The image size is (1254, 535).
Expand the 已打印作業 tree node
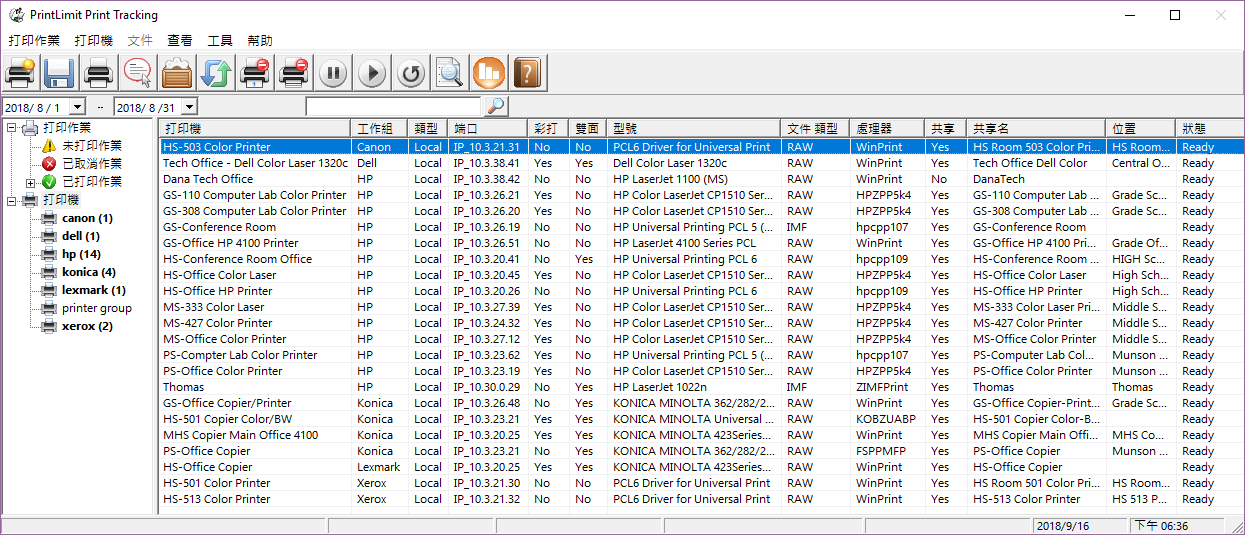[30, 182]
